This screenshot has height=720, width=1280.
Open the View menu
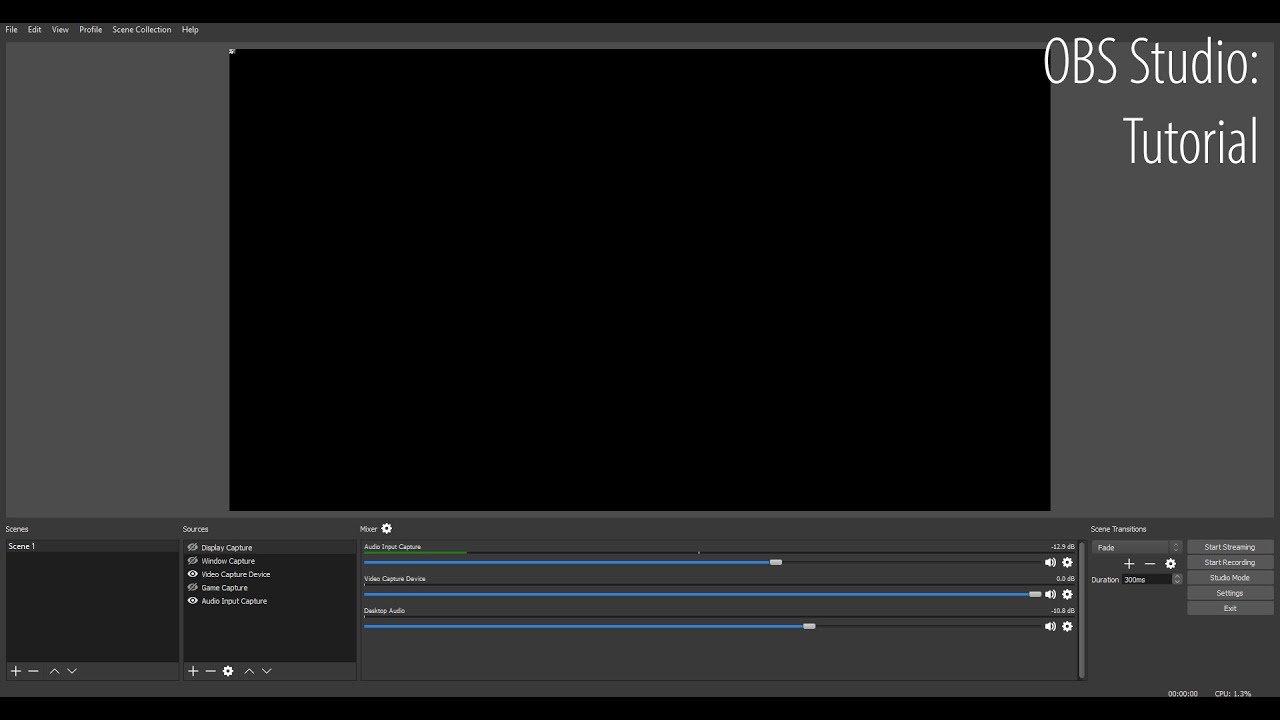point(60,30)
